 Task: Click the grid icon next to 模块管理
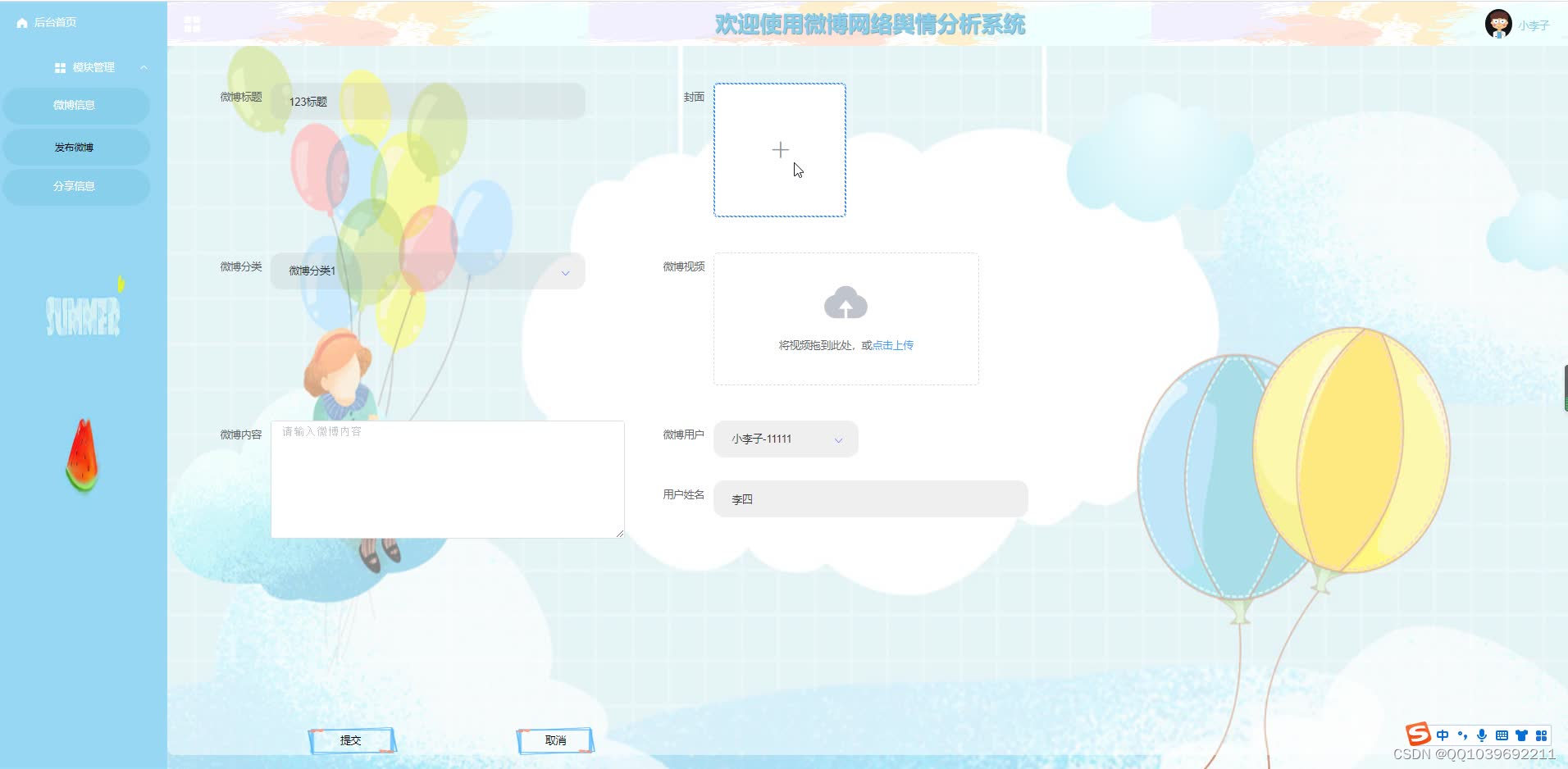click(x=57, y=66)
